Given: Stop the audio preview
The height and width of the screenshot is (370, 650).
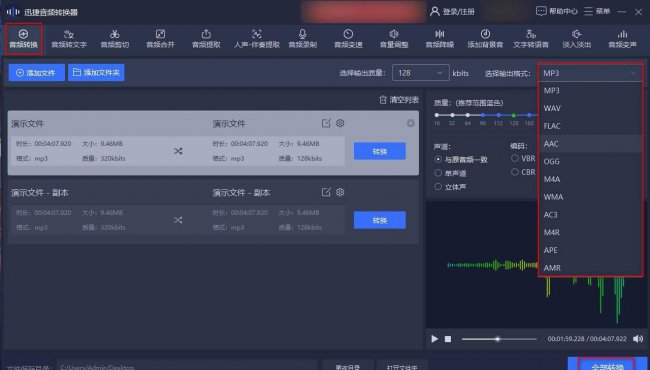Looking at the screenshot, I should [x=448, y=339].
